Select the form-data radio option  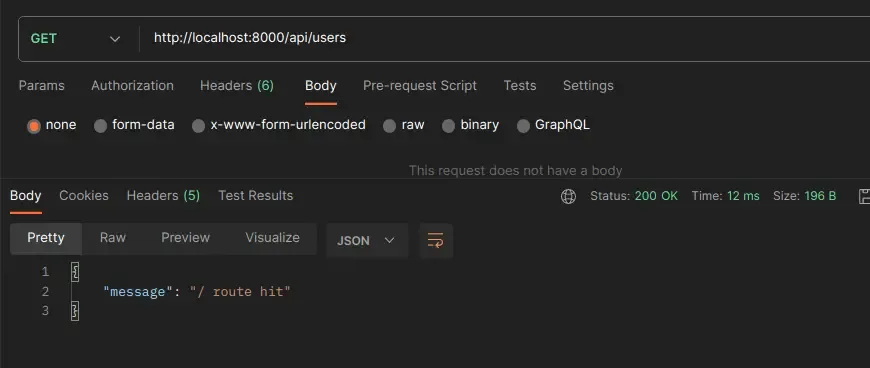[x=100, y=126]
